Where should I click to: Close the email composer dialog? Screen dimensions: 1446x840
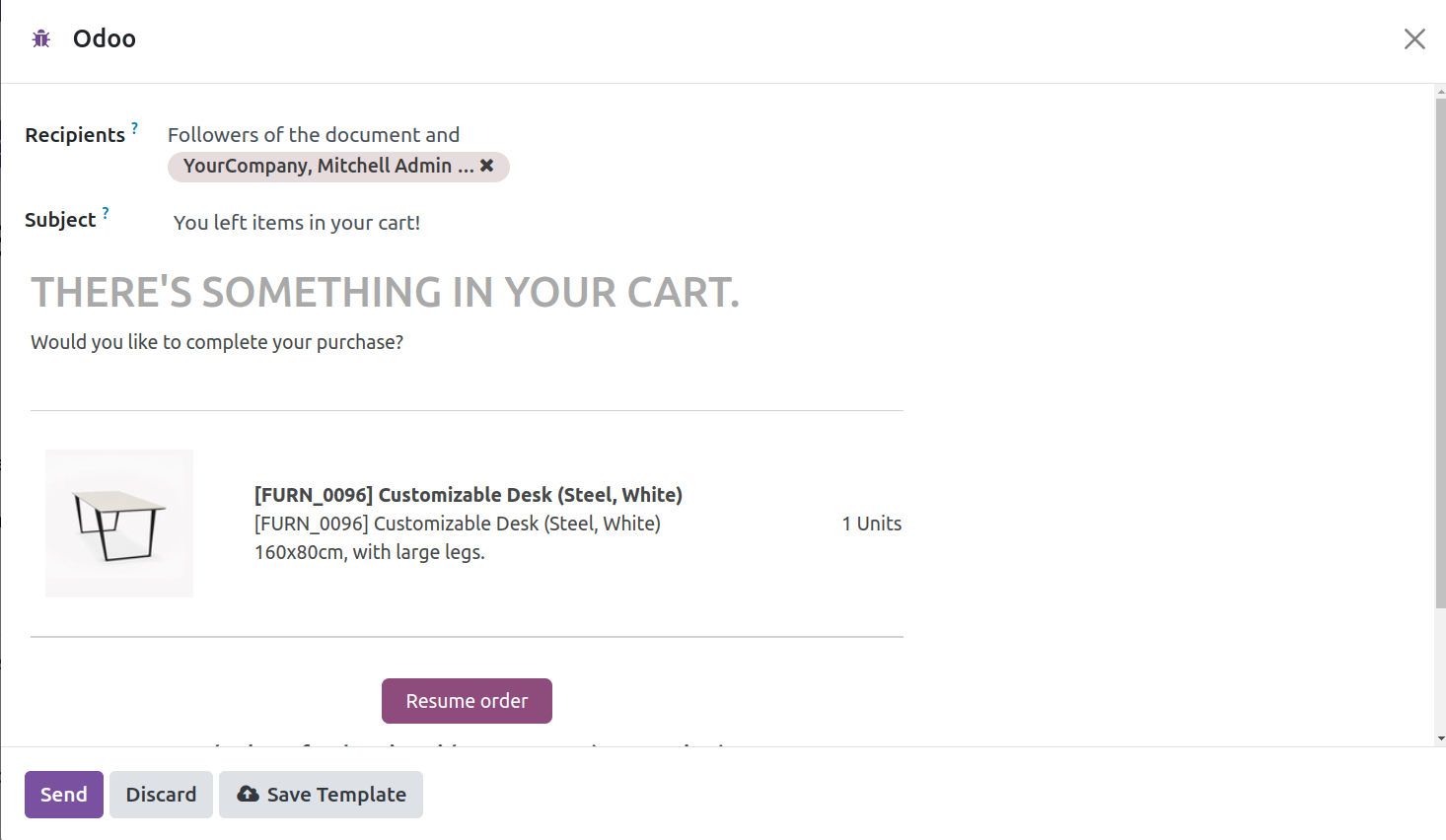1414,38
